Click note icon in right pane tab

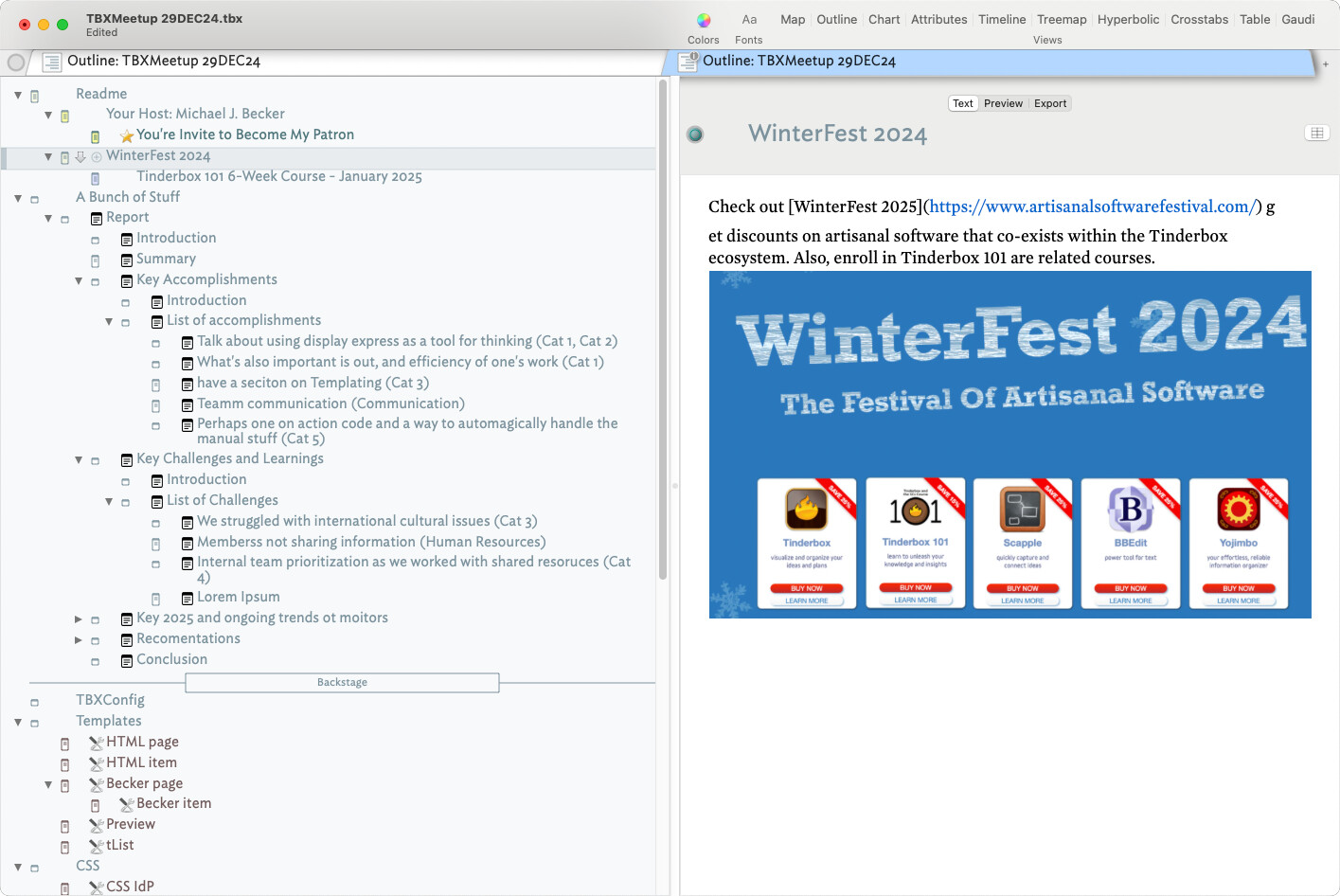(688, 62)
